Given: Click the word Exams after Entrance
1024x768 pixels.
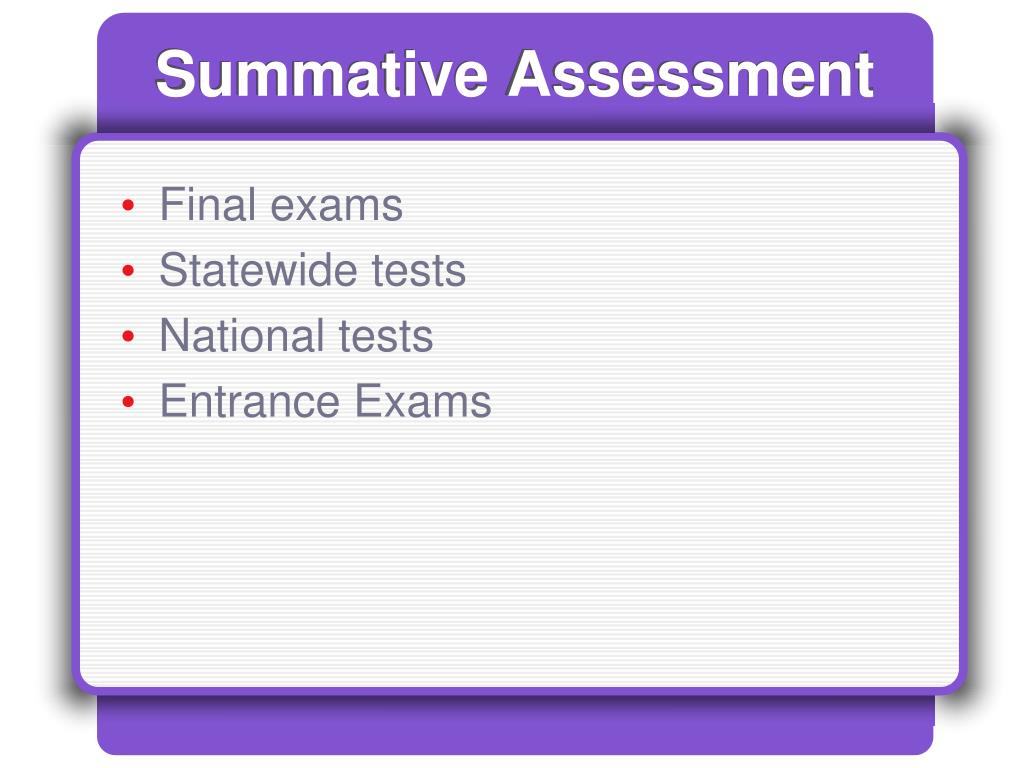Looking at the screenshot, I should coord(423,401).
